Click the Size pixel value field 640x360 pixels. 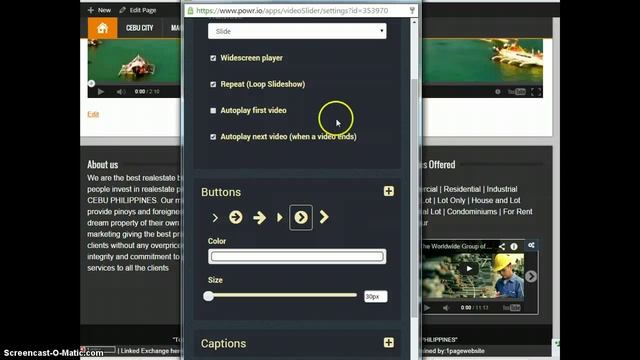coord(376,296)
